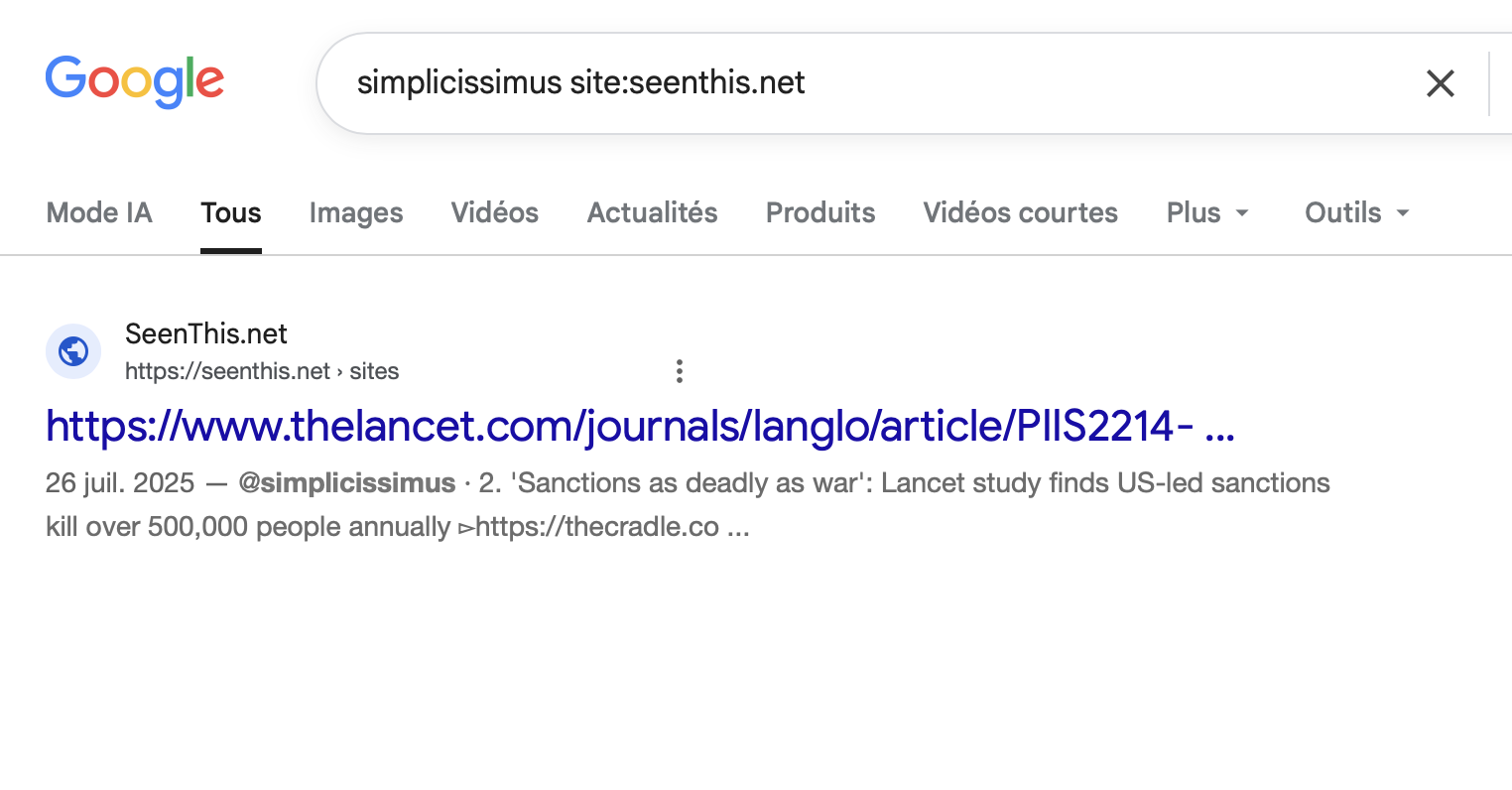Click the 26 juil. 2025 result date
This screenshot has width=1512, height=790.
[x=120, y=483]
